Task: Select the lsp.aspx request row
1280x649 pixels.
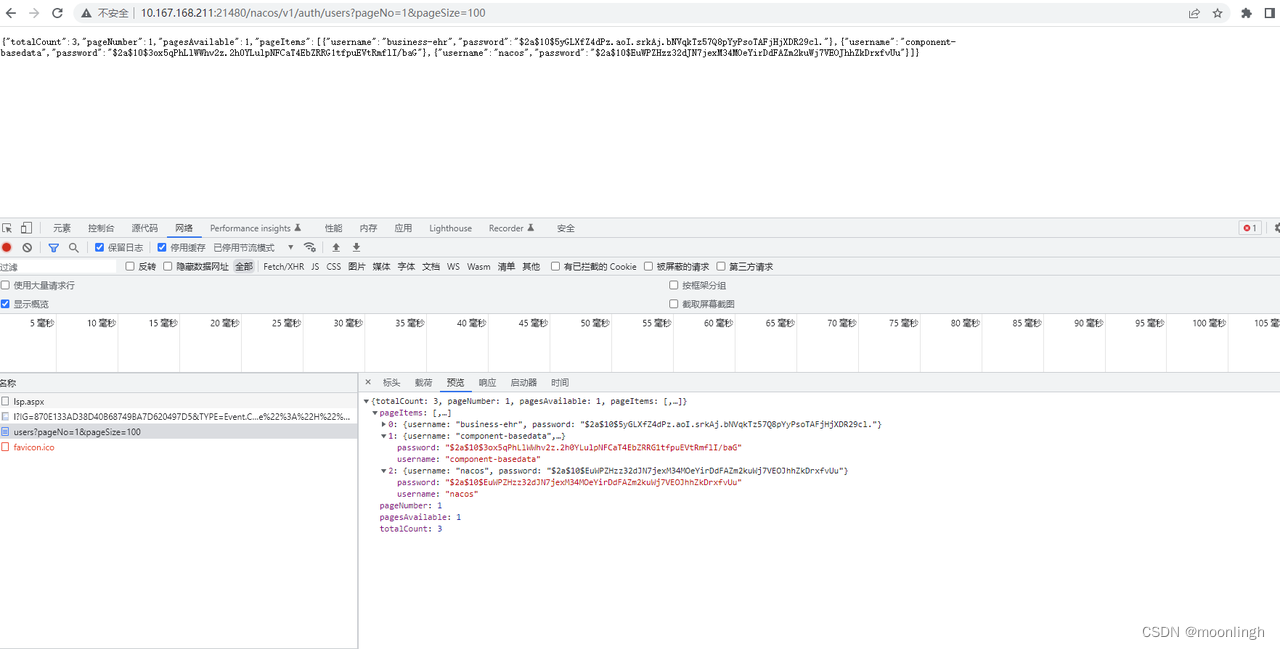Action: tap(178, 401)
